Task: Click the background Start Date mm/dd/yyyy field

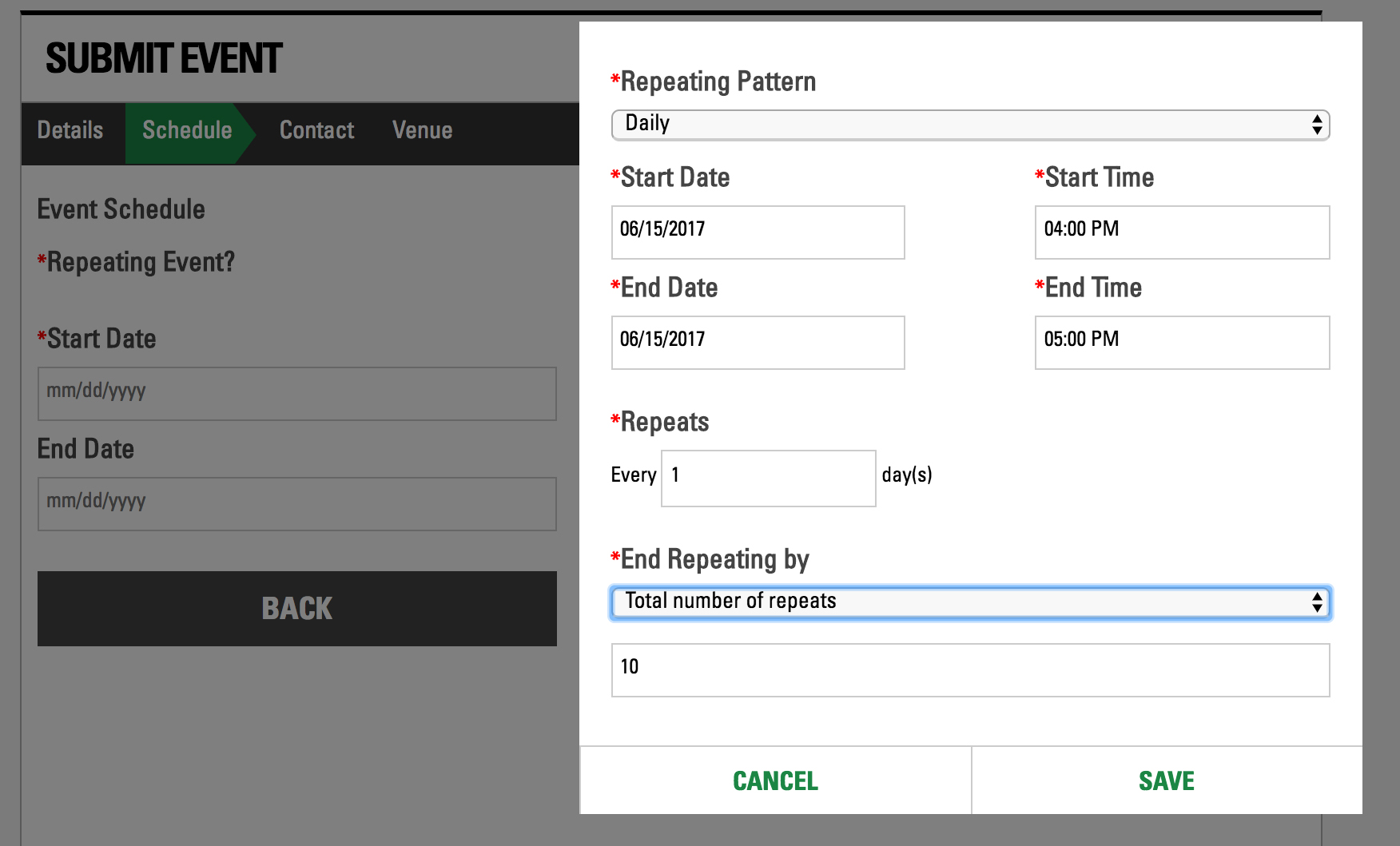Action: 296,394
